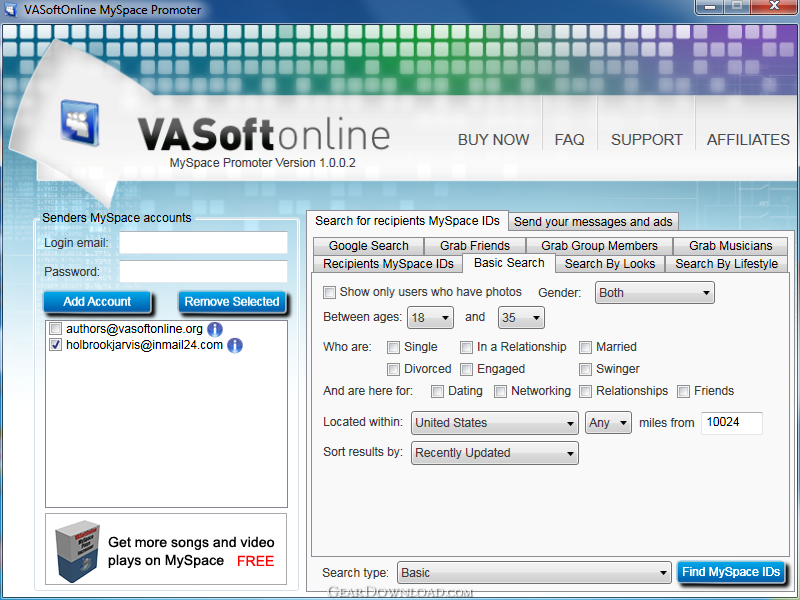Screen dimensions: 800x600
Task: Click the blue MySpace Promoter logo icon
Action: coord(80,122)
